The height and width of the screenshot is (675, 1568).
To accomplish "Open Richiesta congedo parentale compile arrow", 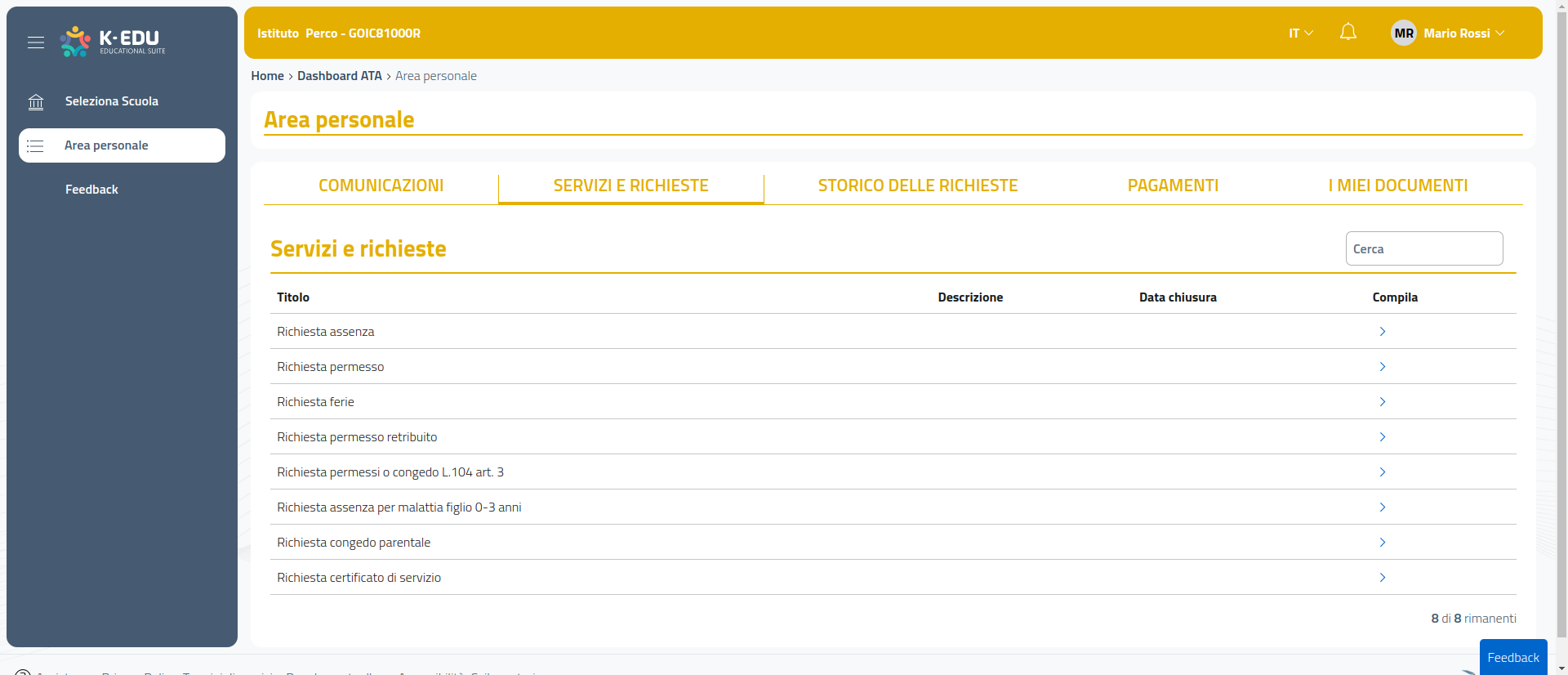I will coord(1382,543).
